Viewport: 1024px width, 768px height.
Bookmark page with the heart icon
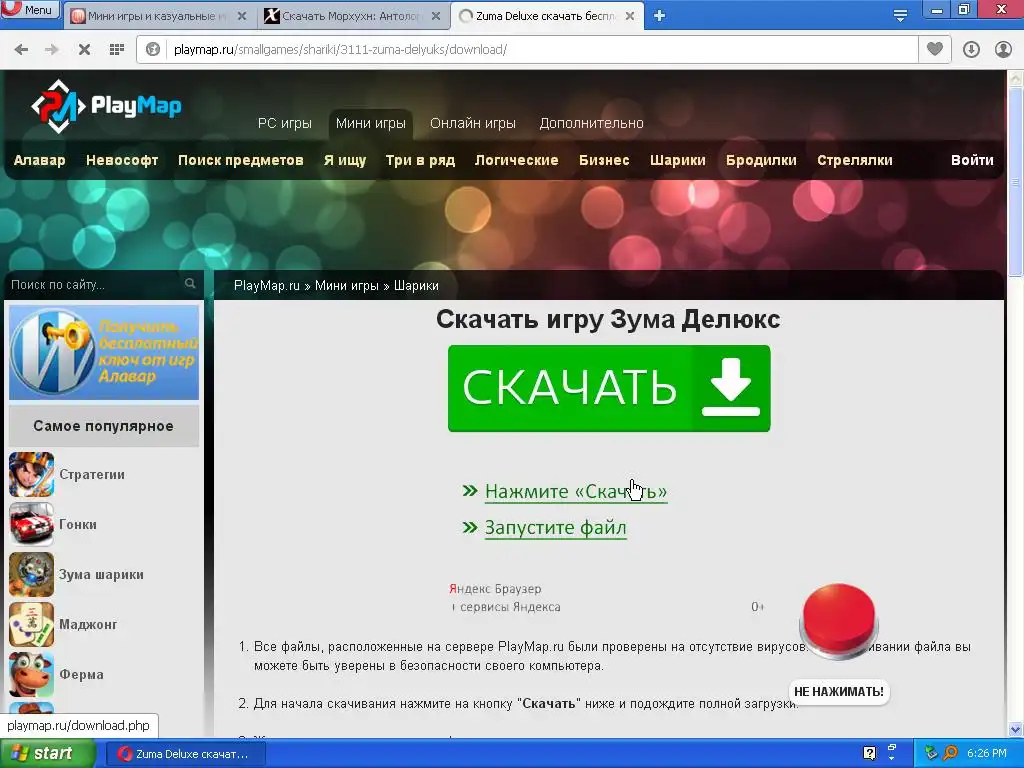tap(935, 49)
